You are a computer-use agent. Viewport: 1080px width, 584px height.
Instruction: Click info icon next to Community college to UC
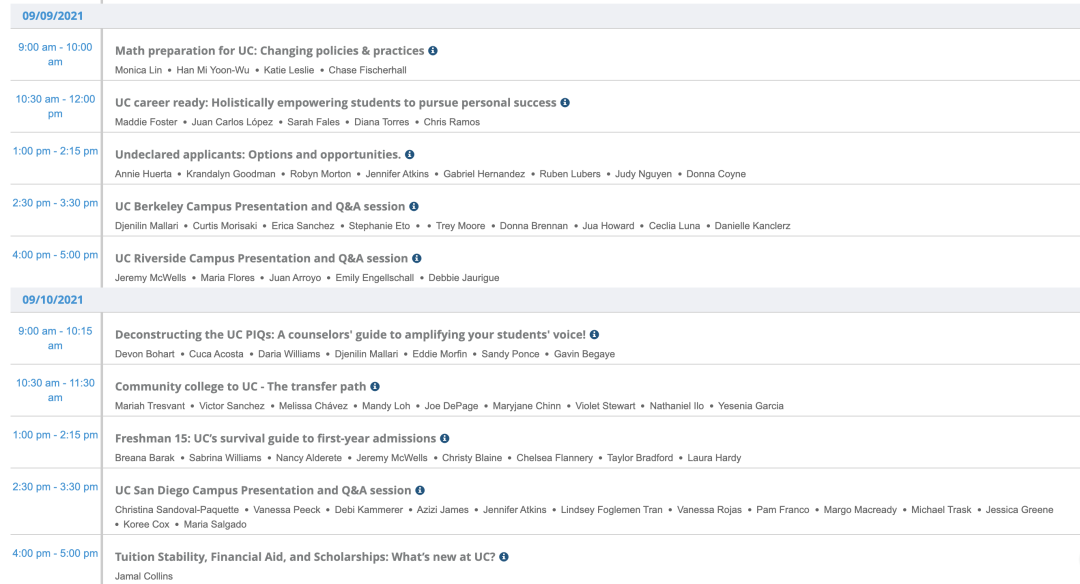click(x=375, y=386)
